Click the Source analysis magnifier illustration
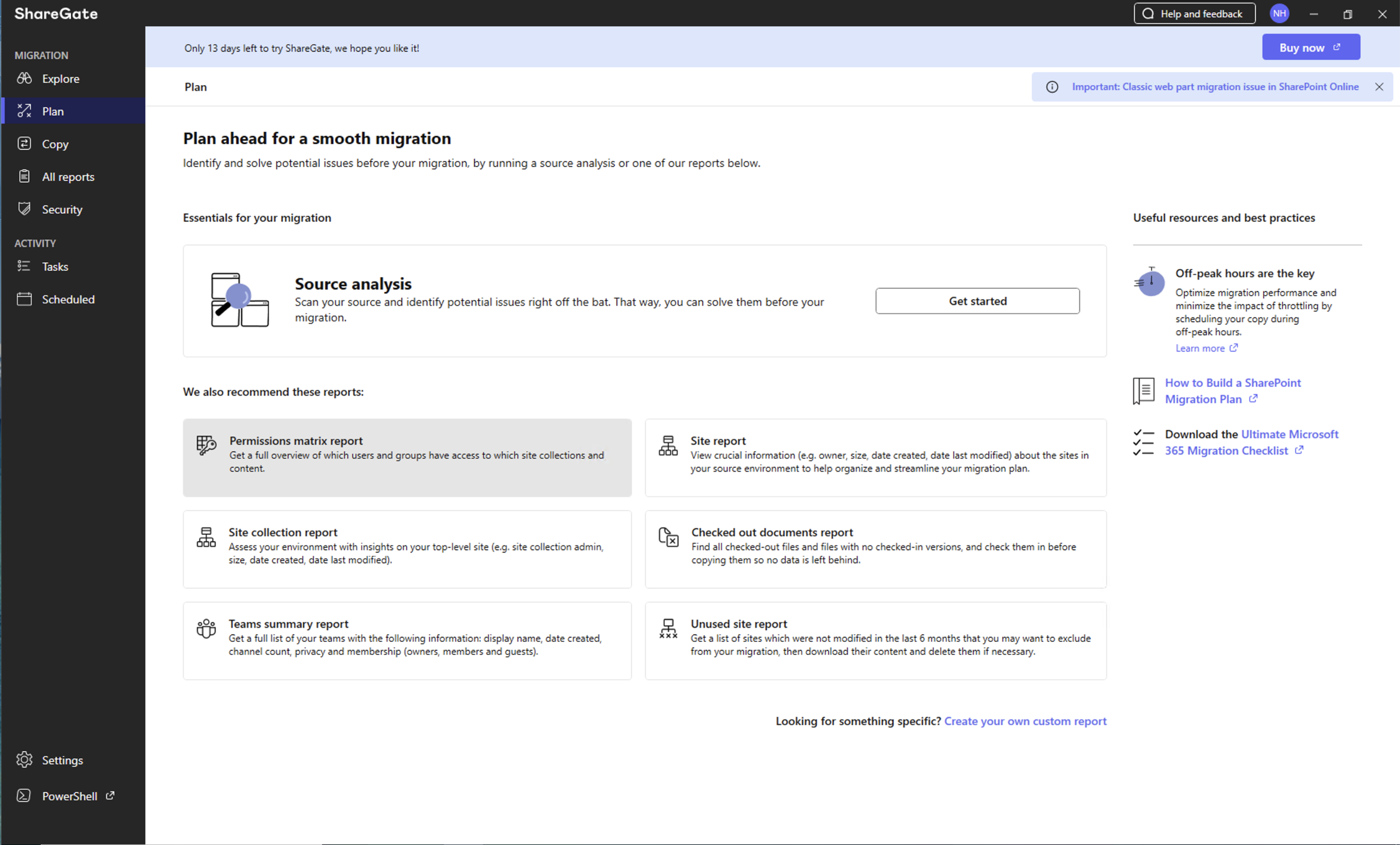This screenshot has width=1400, height=845. (239, 299)
